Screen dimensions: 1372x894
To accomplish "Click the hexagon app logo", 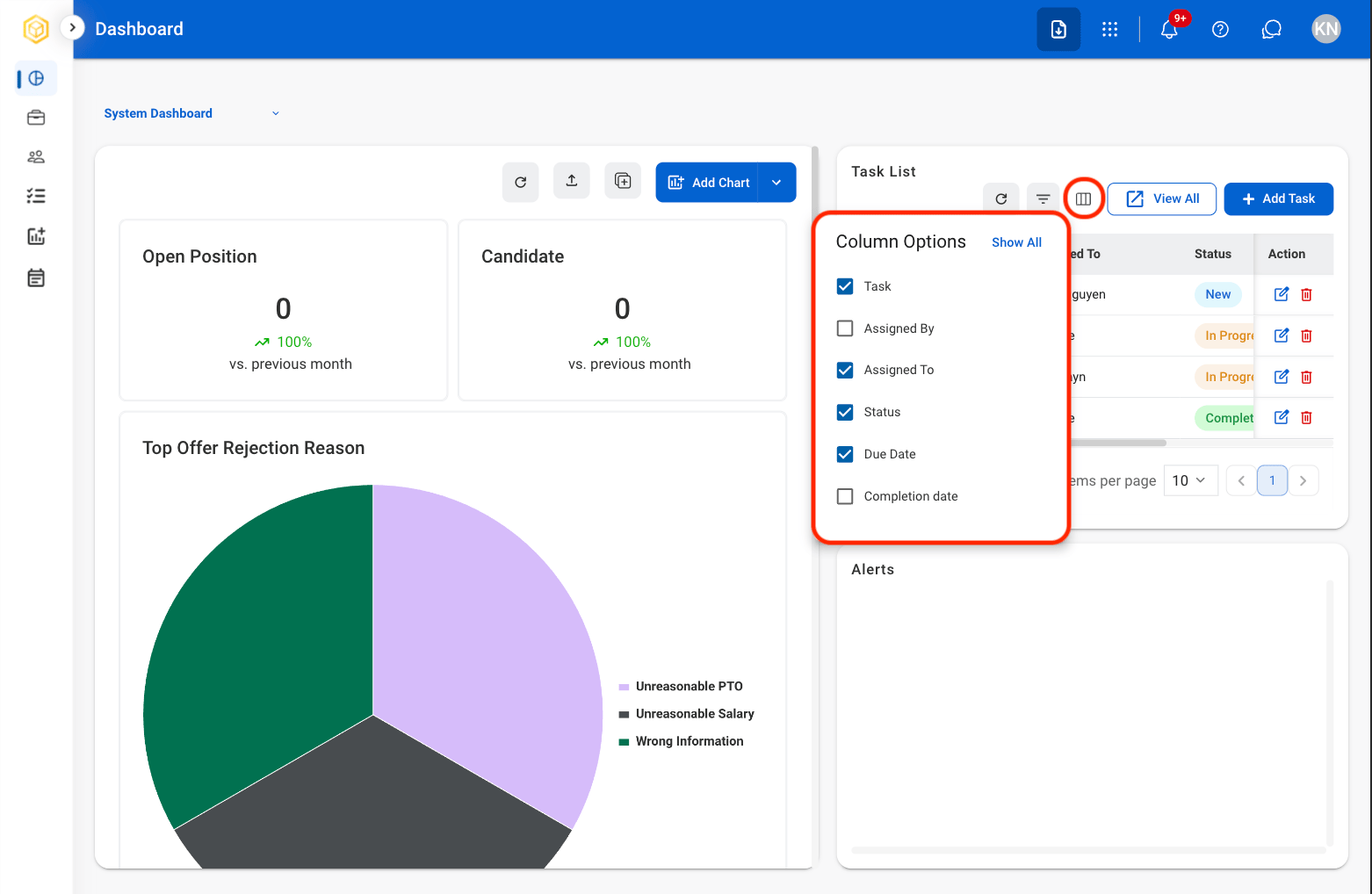I will [x=36, y=29].
